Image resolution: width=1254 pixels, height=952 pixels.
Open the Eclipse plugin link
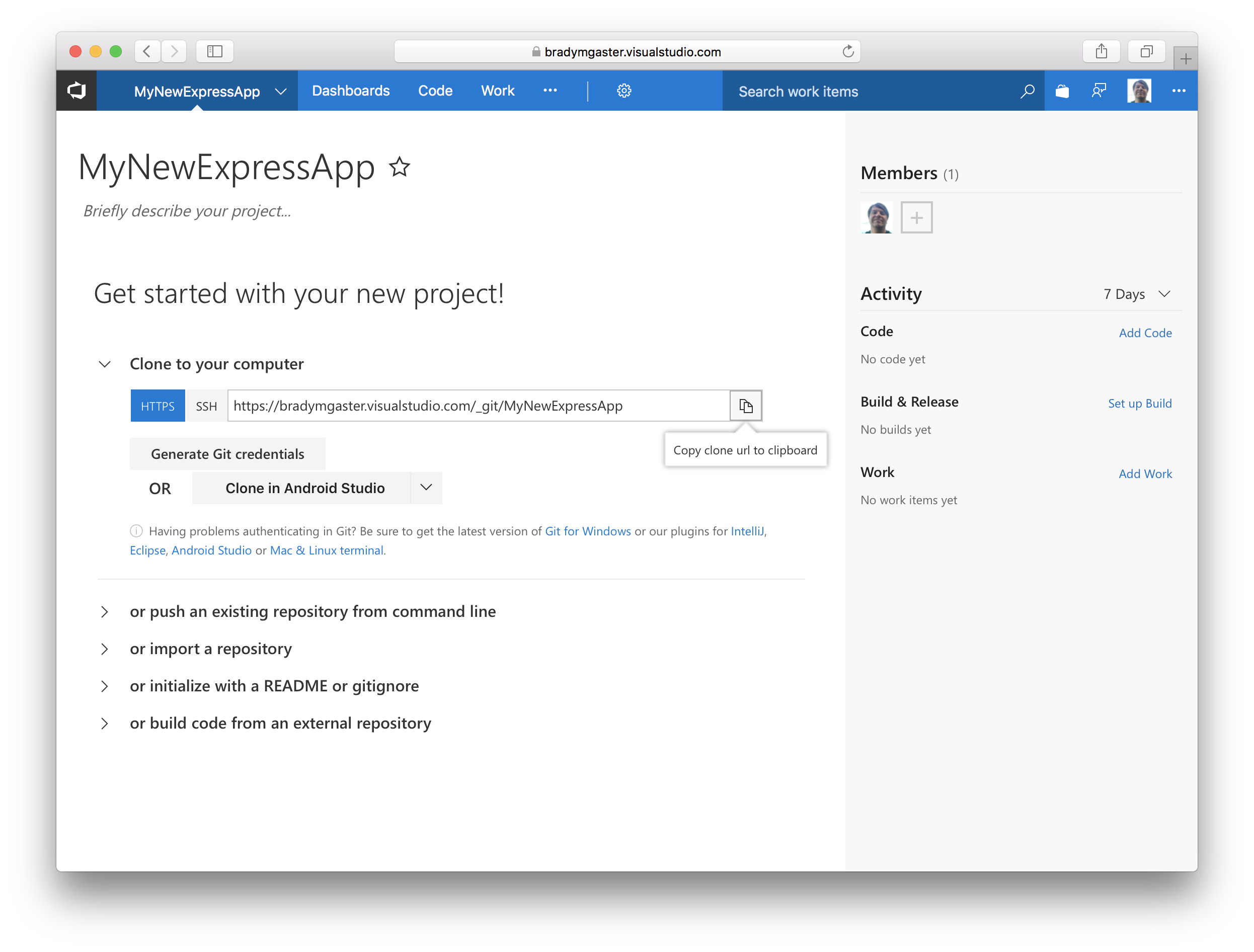coord(147,550)
